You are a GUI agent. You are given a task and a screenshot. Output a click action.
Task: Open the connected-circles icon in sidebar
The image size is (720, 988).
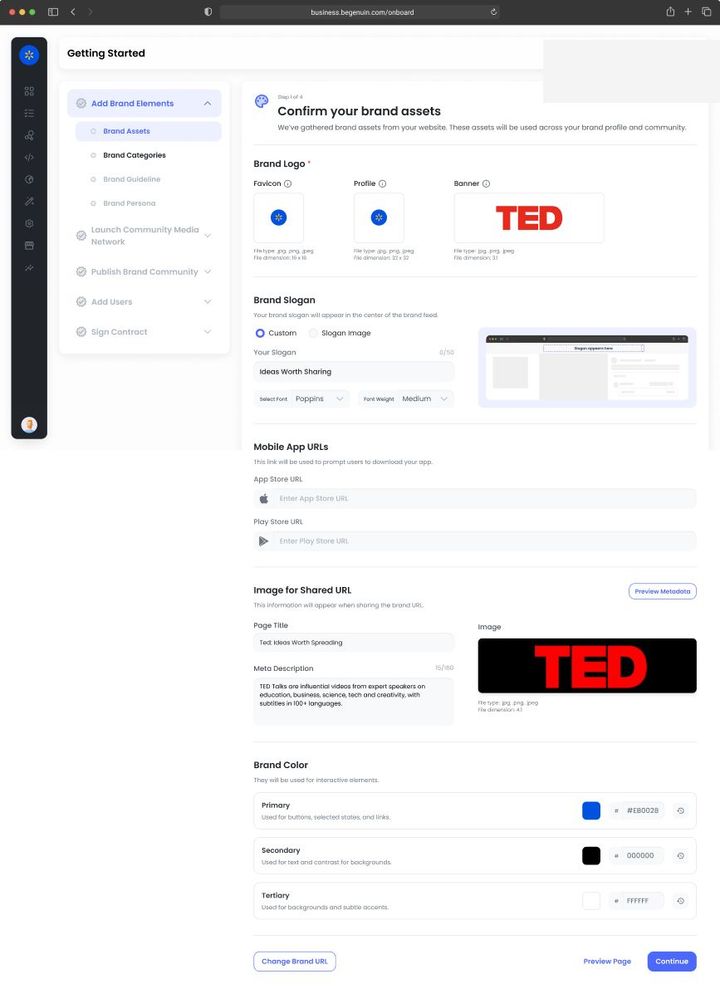(29, 135)
